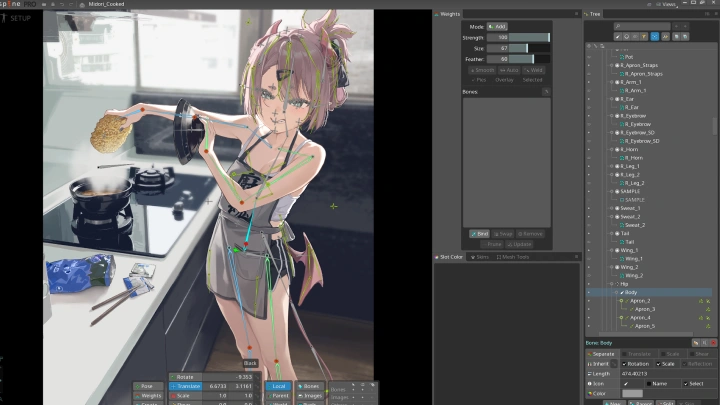Click the Remove bone button
Viewport: 720px width, 405px height.
tap(530, 234)
